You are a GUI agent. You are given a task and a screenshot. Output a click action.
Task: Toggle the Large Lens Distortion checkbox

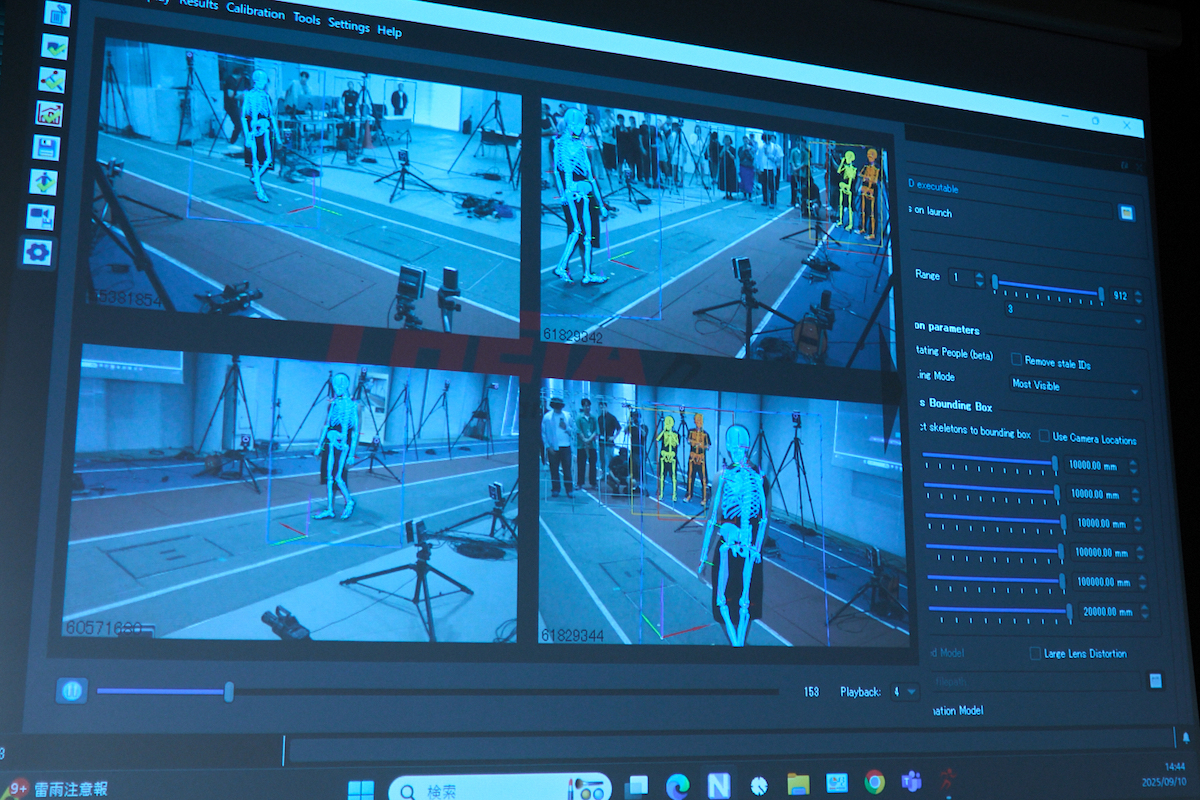click(x=1035, y=653)
